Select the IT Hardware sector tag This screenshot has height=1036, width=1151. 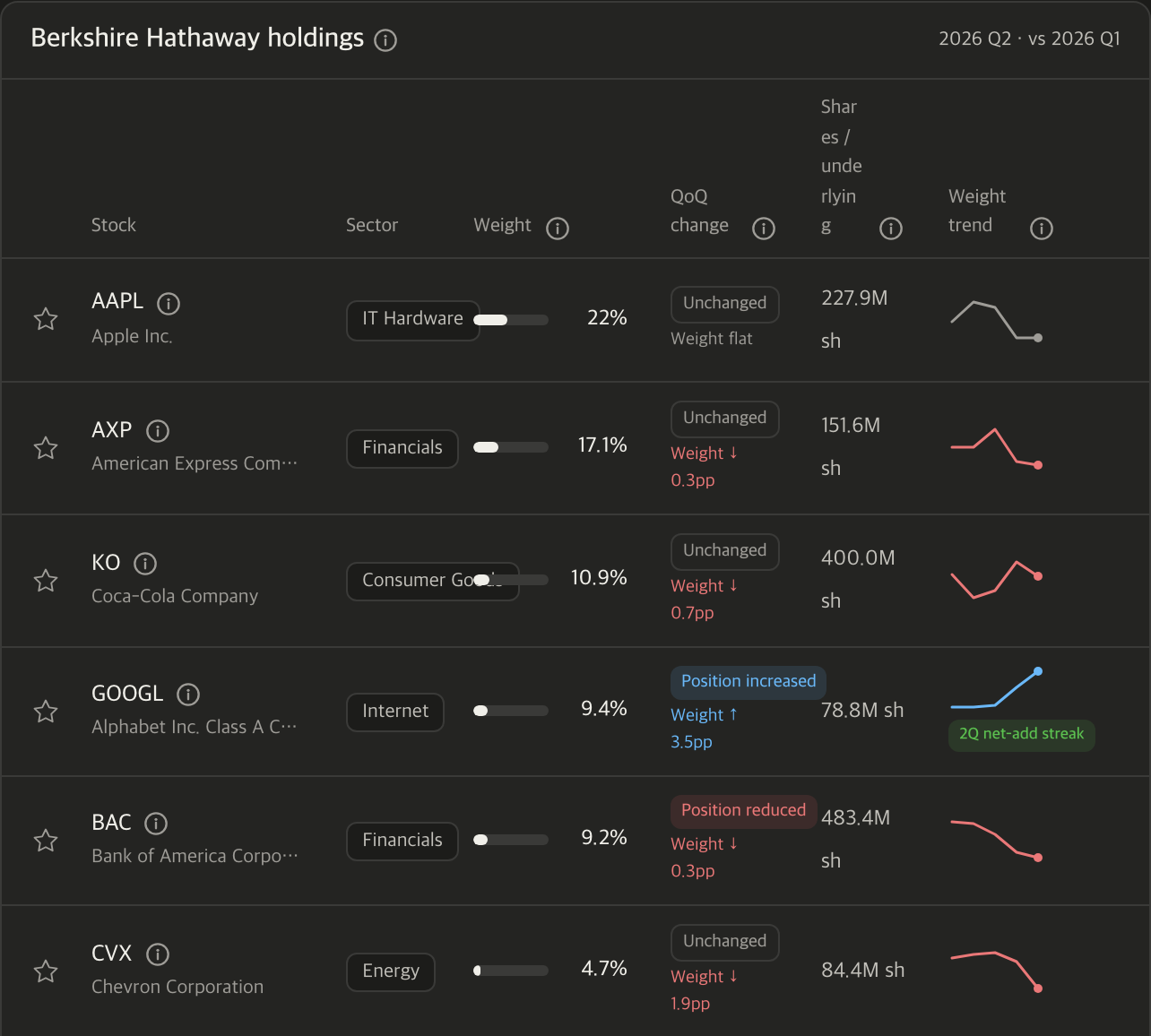[413, 320]
